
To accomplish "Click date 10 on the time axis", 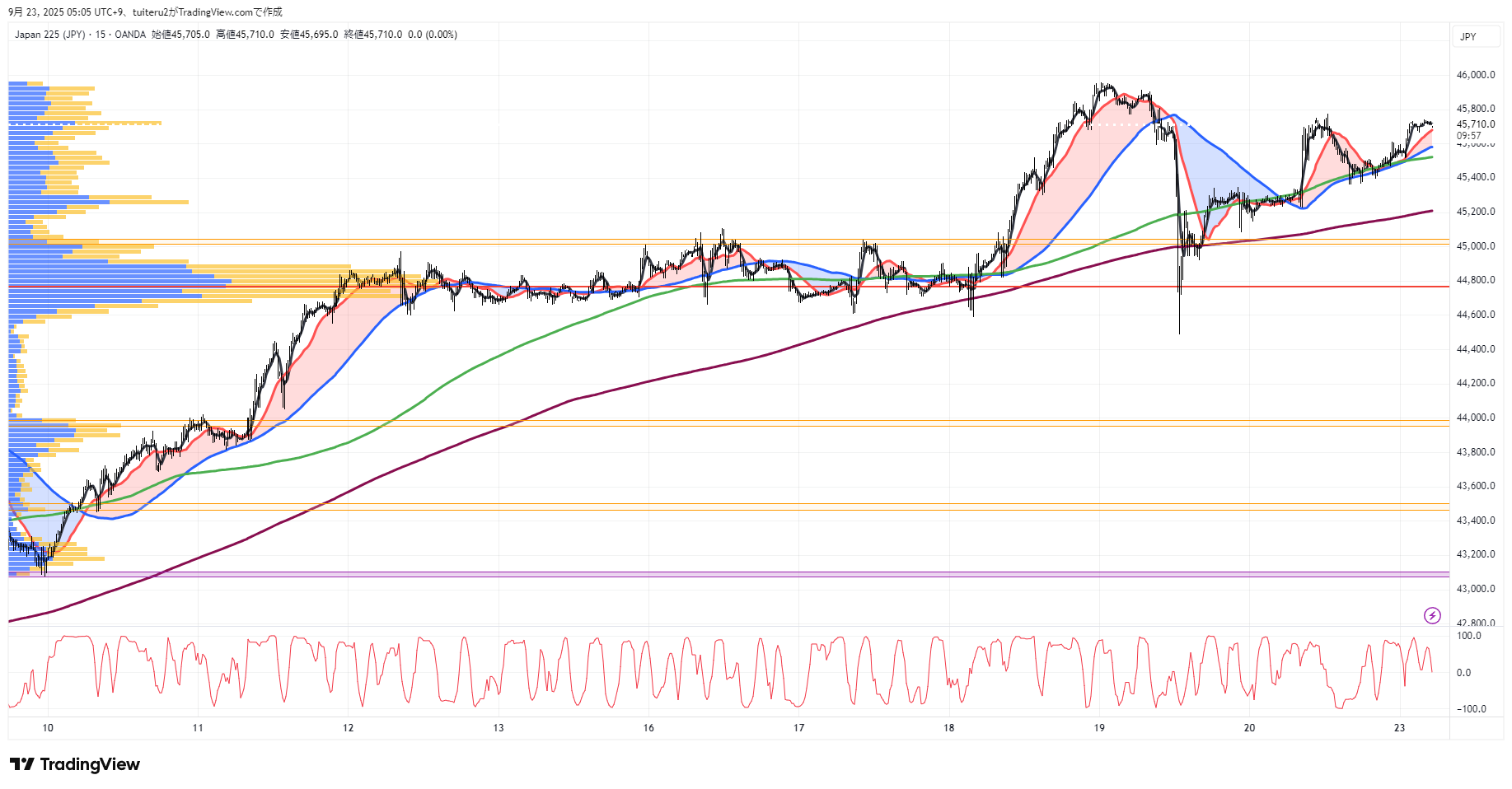I will [x=48, y=728].
